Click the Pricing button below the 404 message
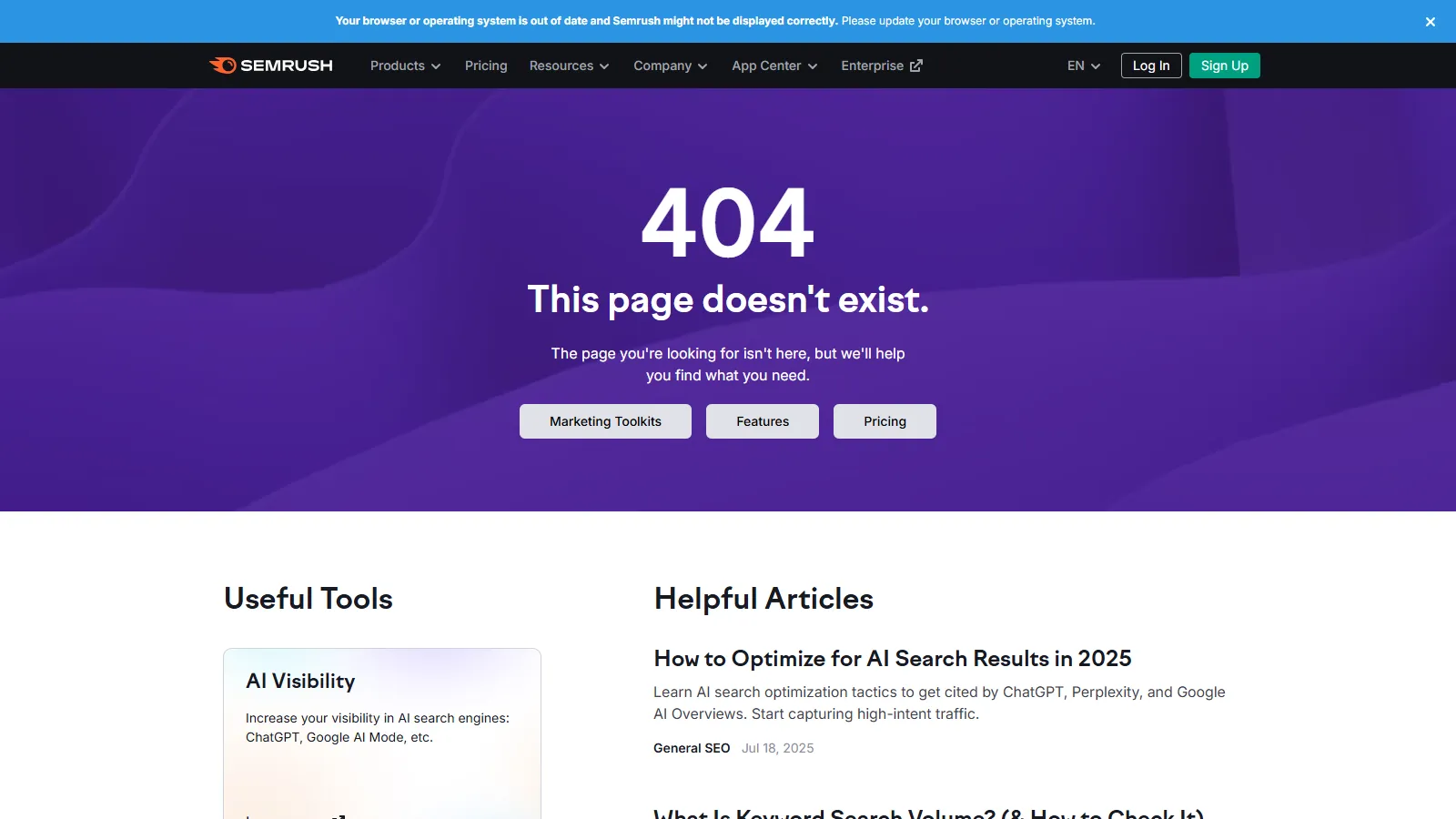This screenshot has width=1456, height=819. click(885, 421)
